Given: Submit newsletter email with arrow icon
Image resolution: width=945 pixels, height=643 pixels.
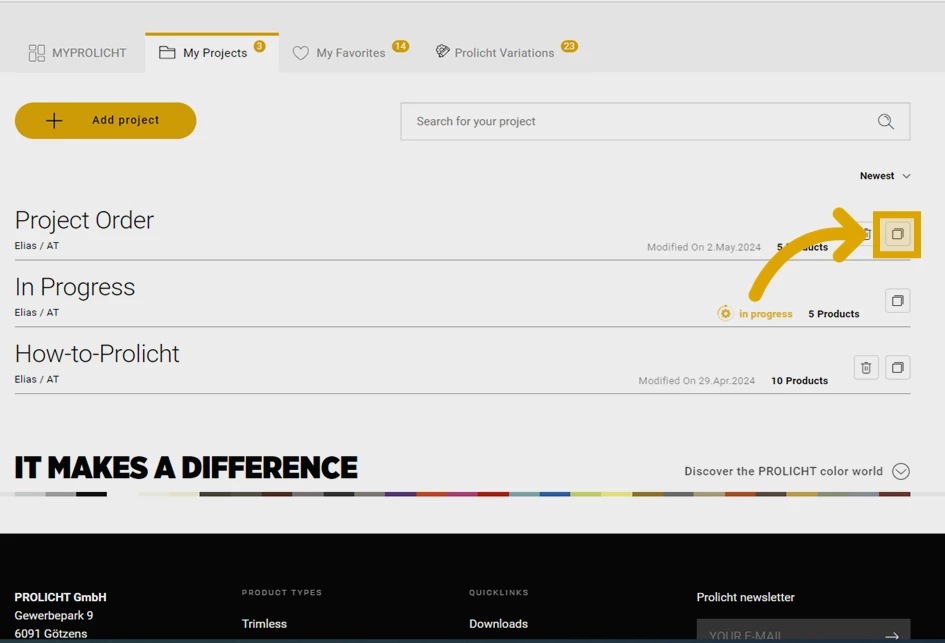Looking at the screenshot, I should click(x=891, y=635).
